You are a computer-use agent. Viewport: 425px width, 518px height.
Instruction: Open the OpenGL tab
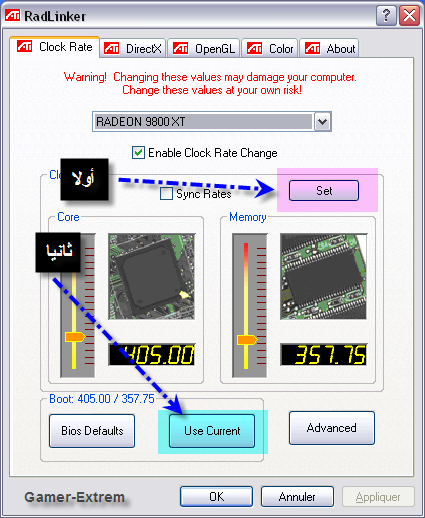pos(203,49)
